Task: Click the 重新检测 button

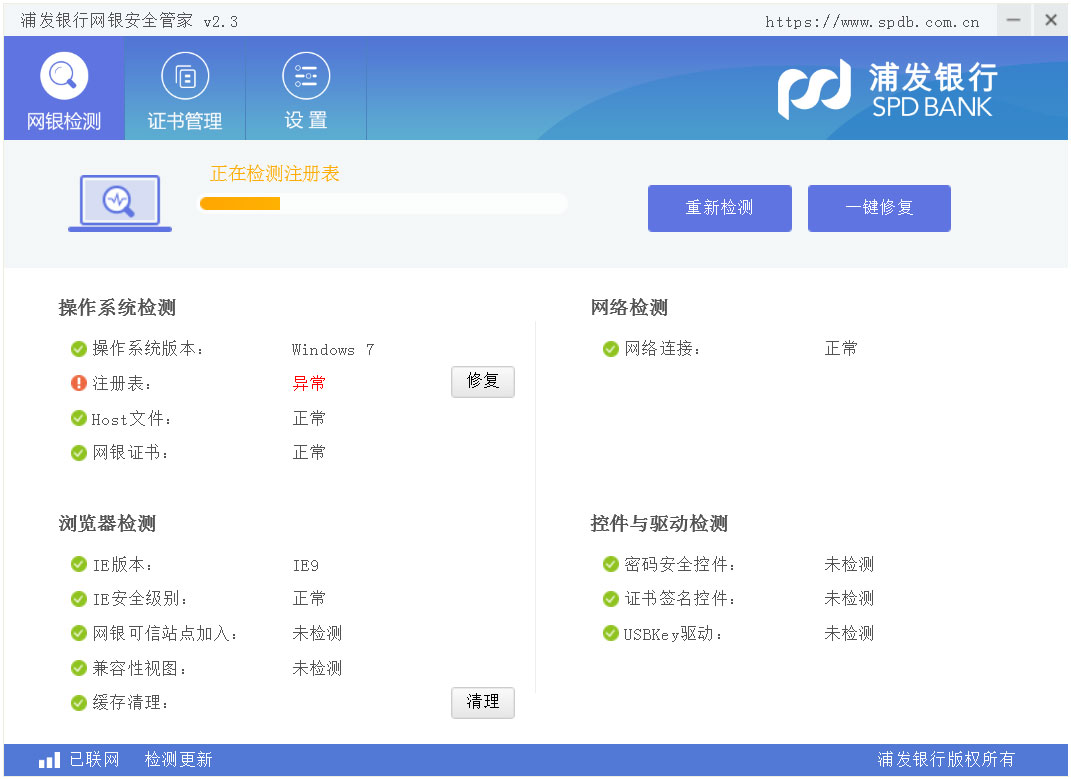Action: 719,208
